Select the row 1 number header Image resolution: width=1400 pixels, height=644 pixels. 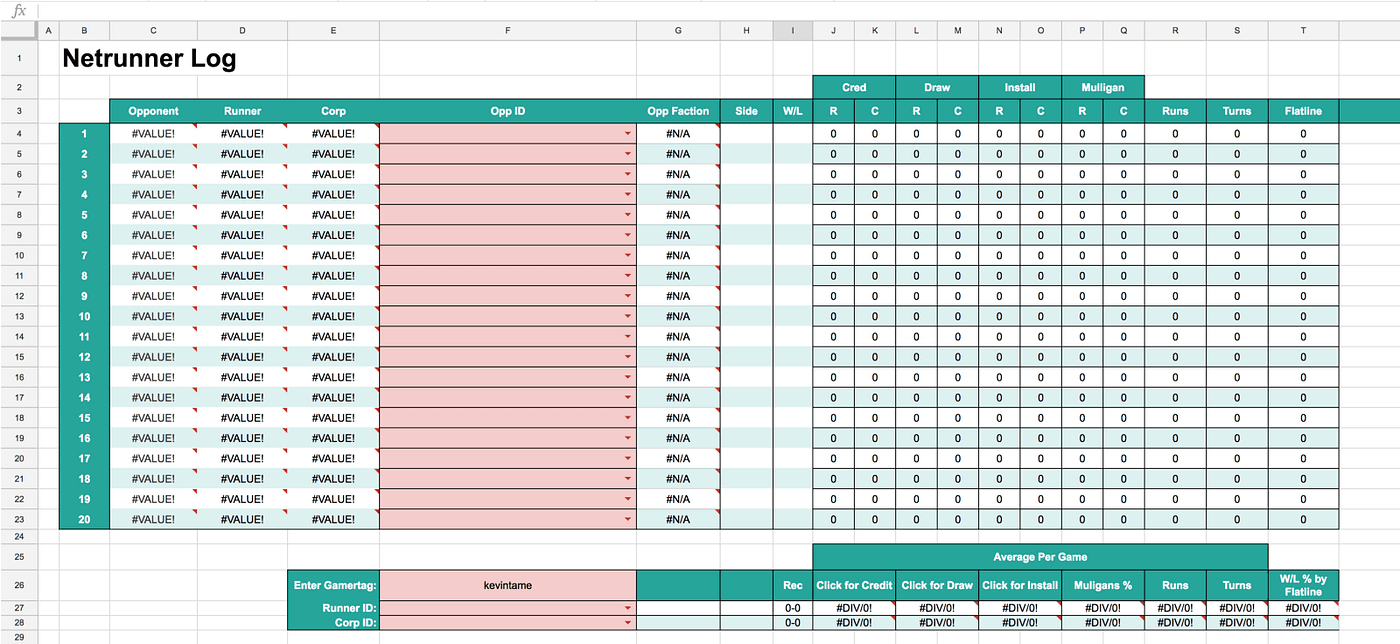[18, 58]
